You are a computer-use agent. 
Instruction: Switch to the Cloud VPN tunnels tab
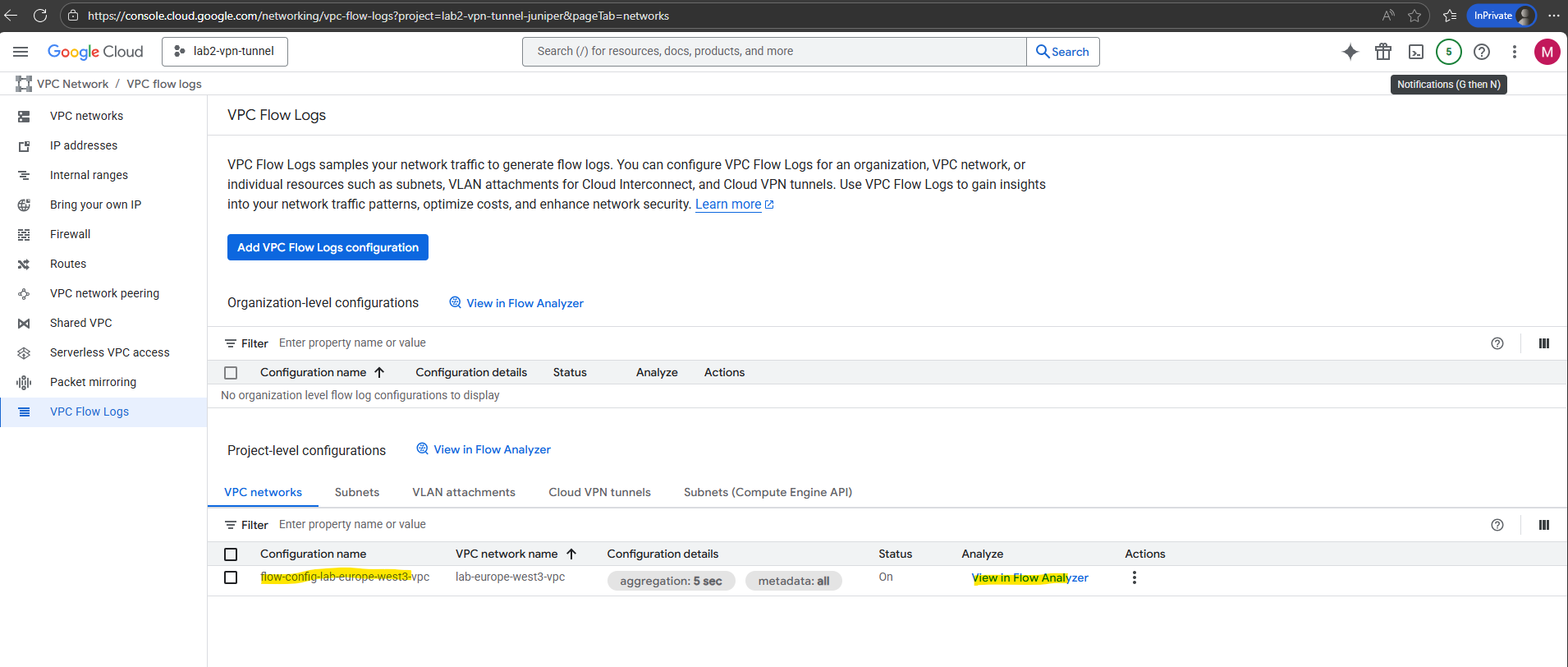600,492
